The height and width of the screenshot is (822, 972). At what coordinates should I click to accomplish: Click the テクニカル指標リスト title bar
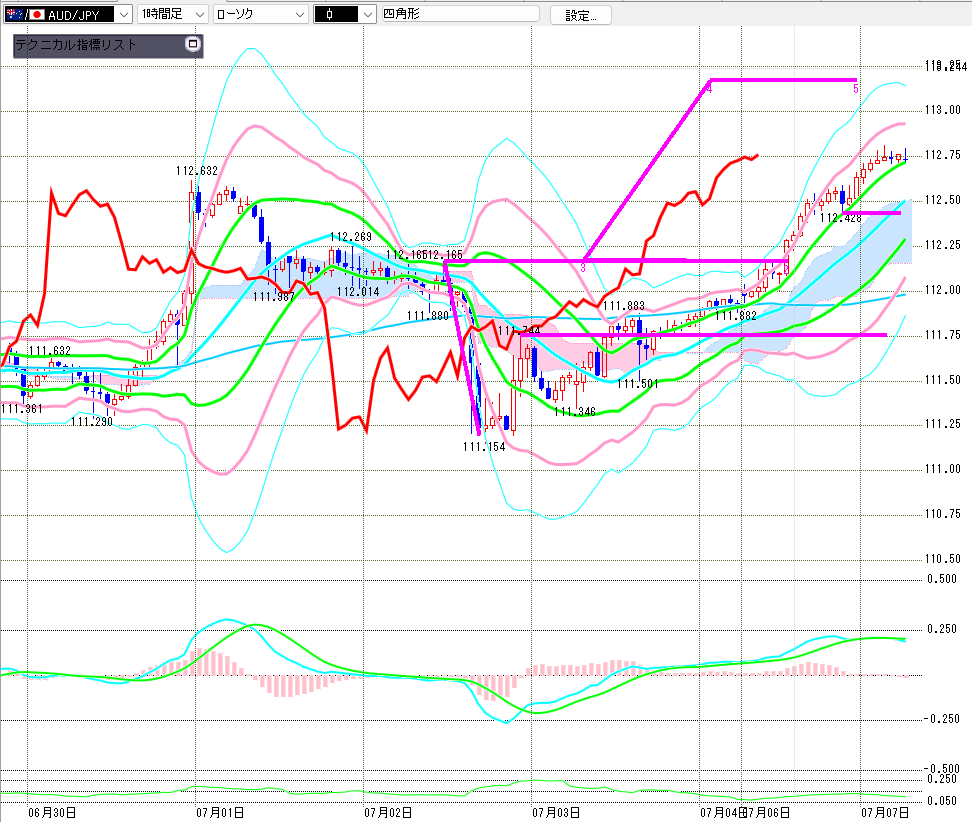pyautogui.click(x=108, y=45)
